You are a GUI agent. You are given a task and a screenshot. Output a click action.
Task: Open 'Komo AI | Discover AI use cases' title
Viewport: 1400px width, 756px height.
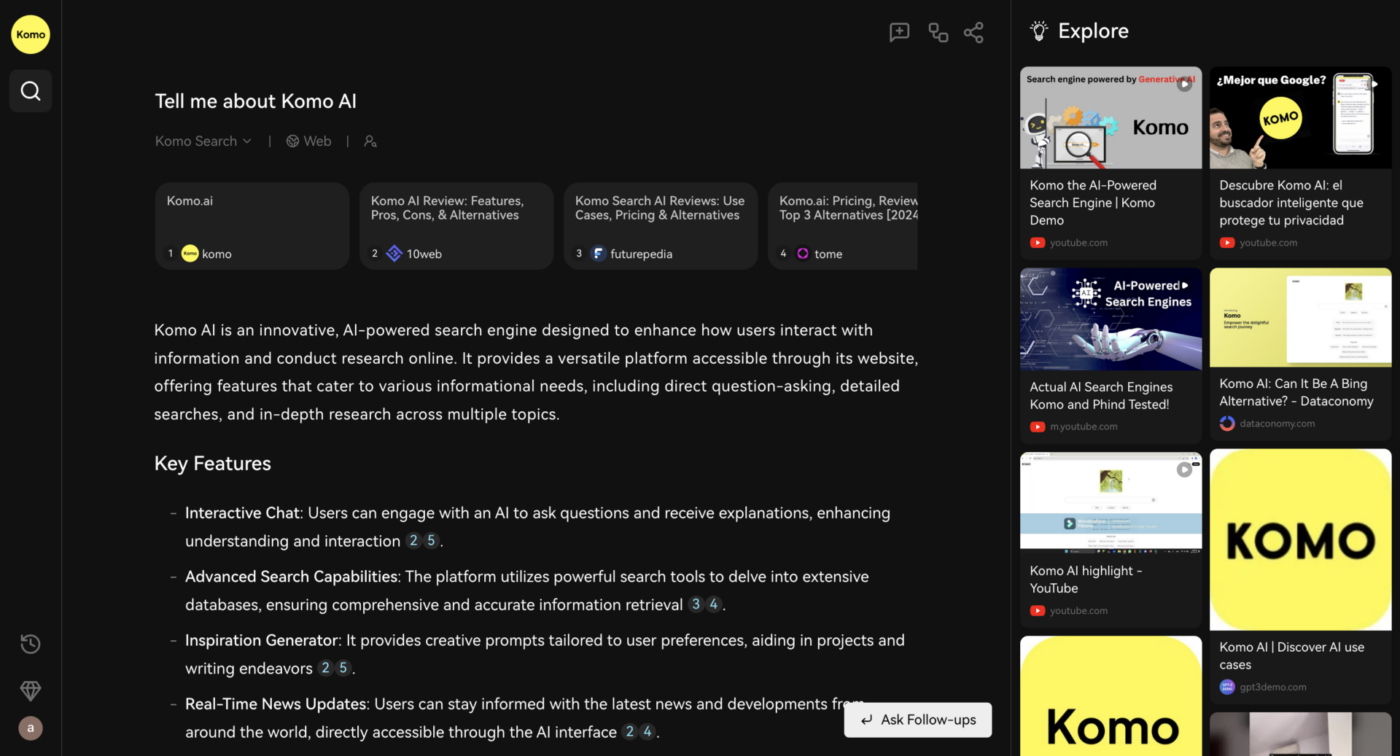point(1292,656)
